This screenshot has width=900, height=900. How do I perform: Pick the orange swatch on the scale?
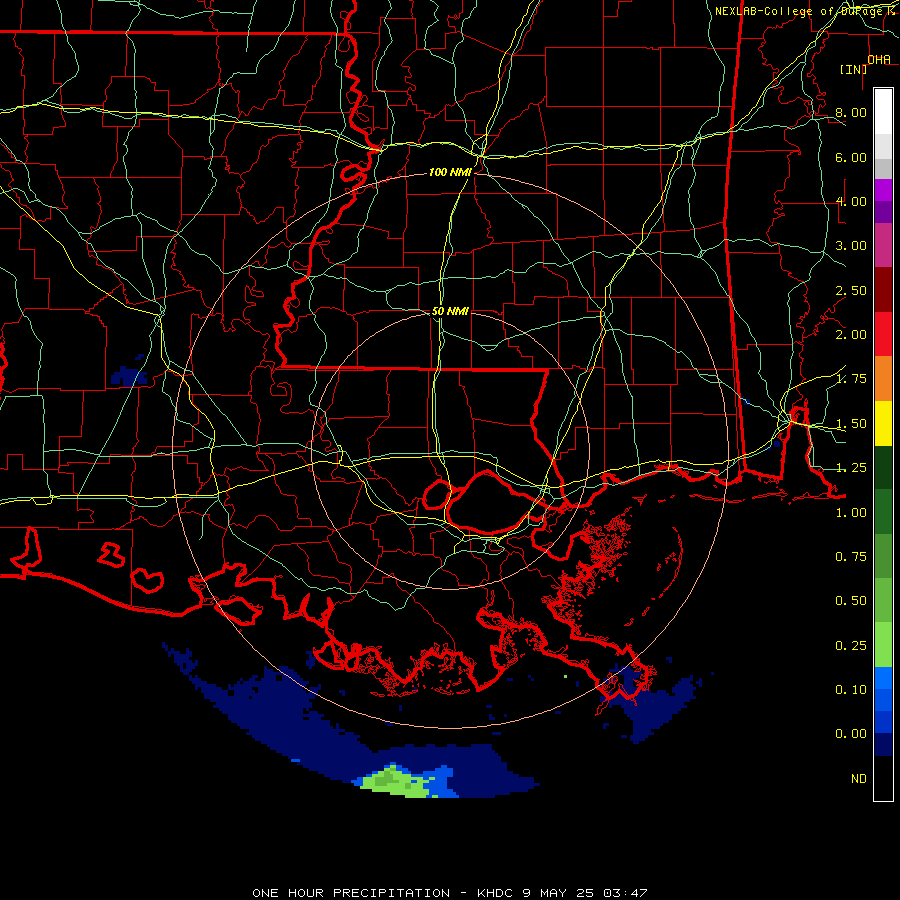coord(883,379)
